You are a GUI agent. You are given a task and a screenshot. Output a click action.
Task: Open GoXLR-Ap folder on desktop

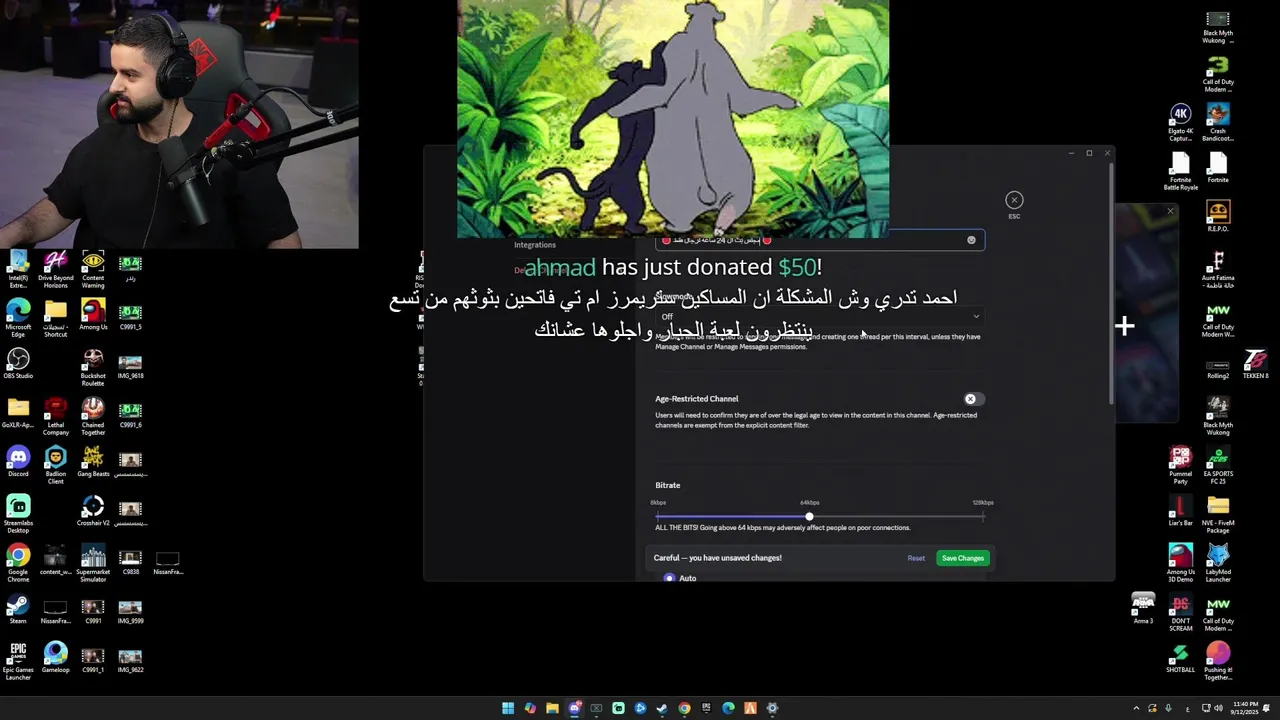[18, 413]
